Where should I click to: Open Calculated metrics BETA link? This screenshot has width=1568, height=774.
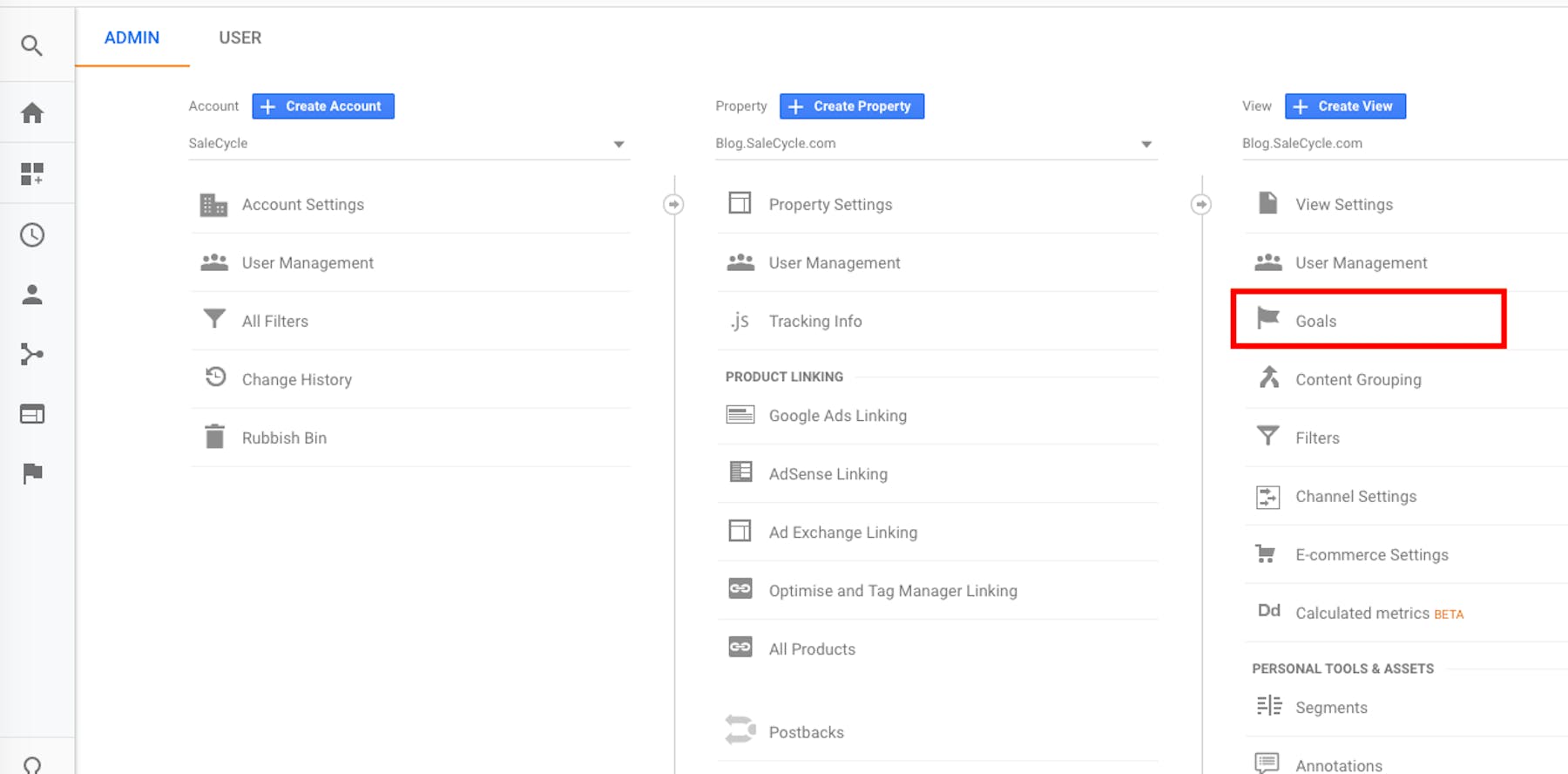1380,614
